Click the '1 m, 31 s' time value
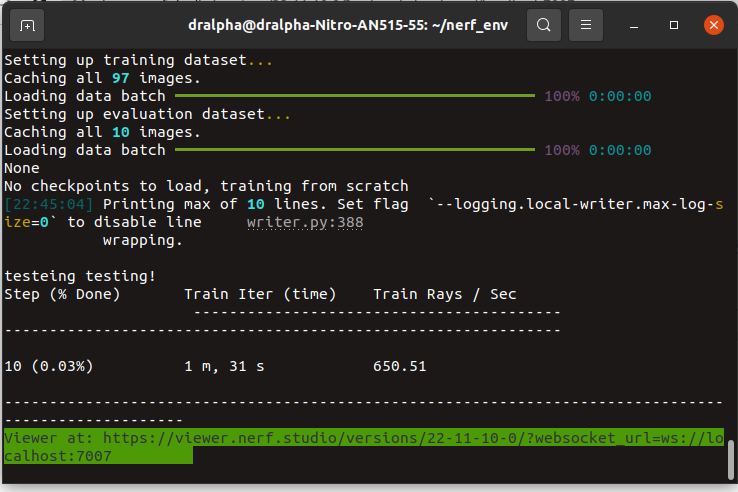Viewport: 738px width, 492px height. [225, 366]
